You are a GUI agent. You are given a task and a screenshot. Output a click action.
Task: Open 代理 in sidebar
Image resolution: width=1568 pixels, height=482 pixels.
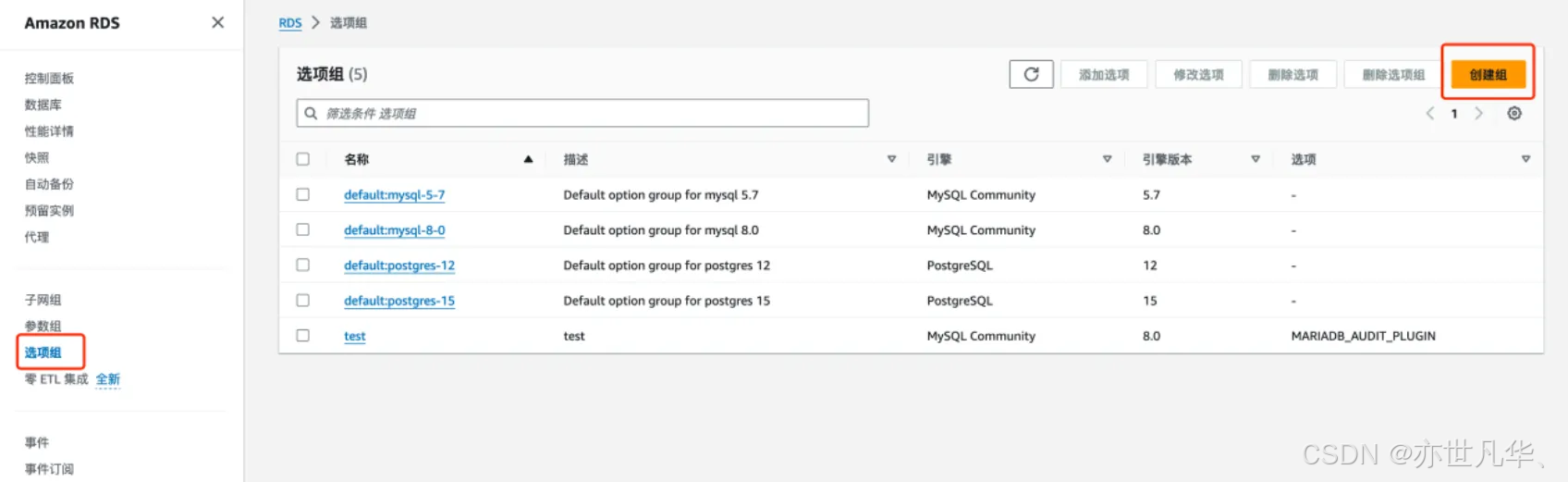coord(37,237)
